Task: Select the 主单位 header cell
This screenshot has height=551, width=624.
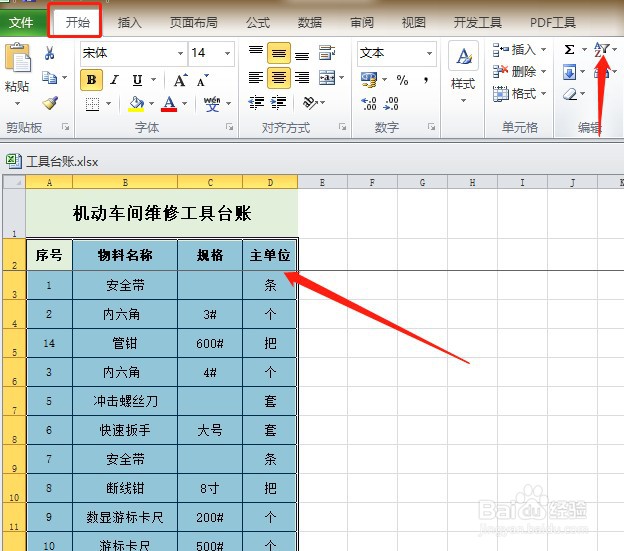Action: [270, 255]
